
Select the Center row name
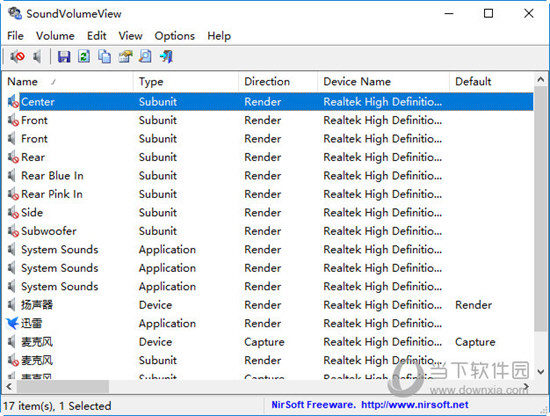click(x=38, y=102)
